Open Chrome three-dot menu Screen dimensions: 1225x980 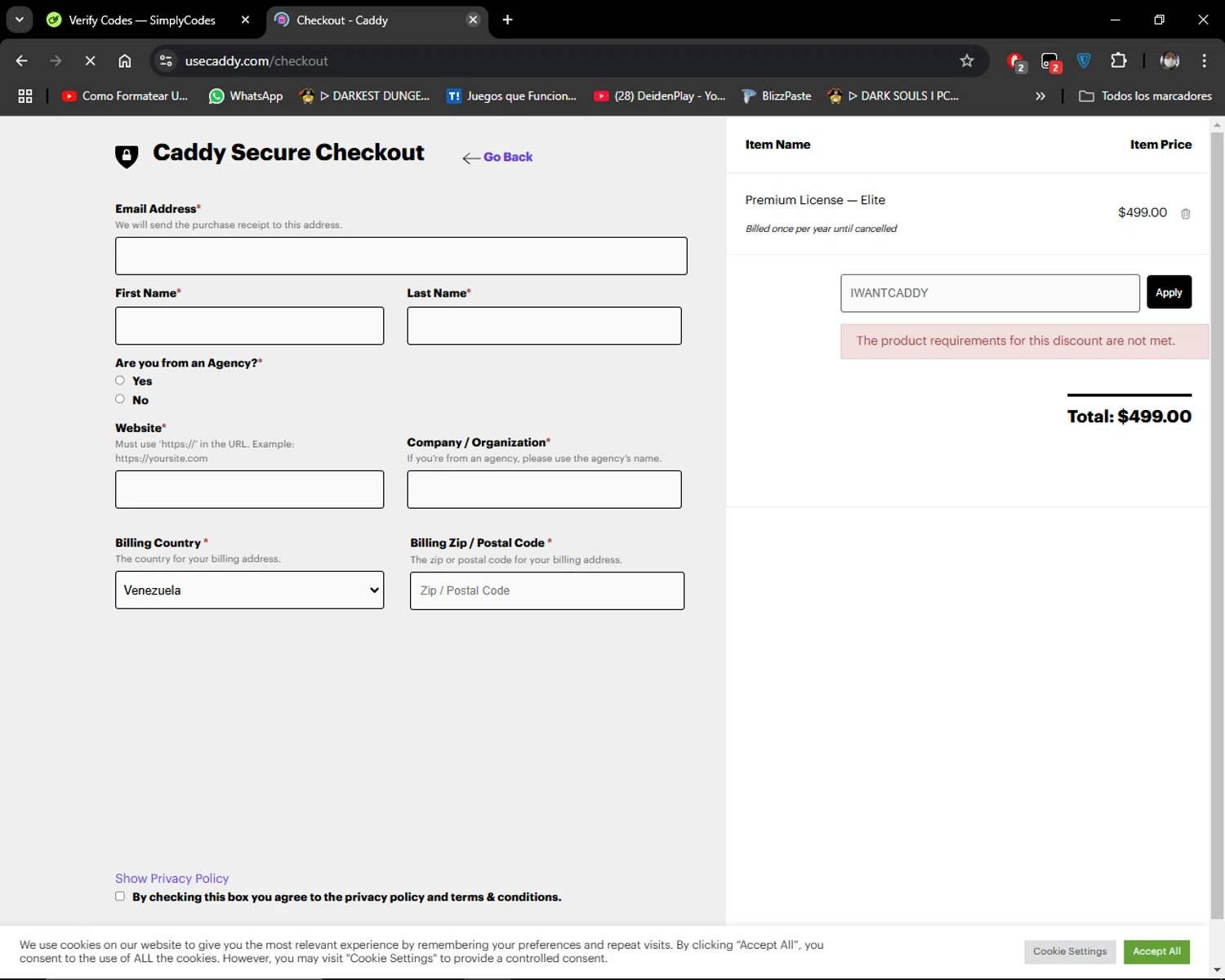click(1204, 60)
